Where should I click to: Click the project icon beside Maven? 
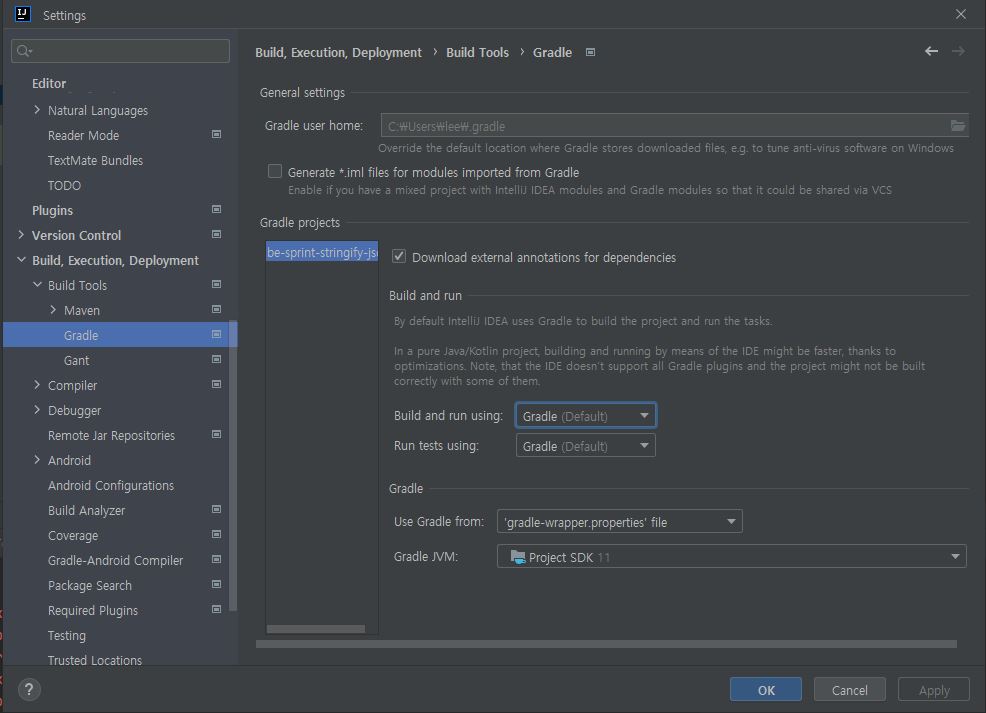point(216,309)
